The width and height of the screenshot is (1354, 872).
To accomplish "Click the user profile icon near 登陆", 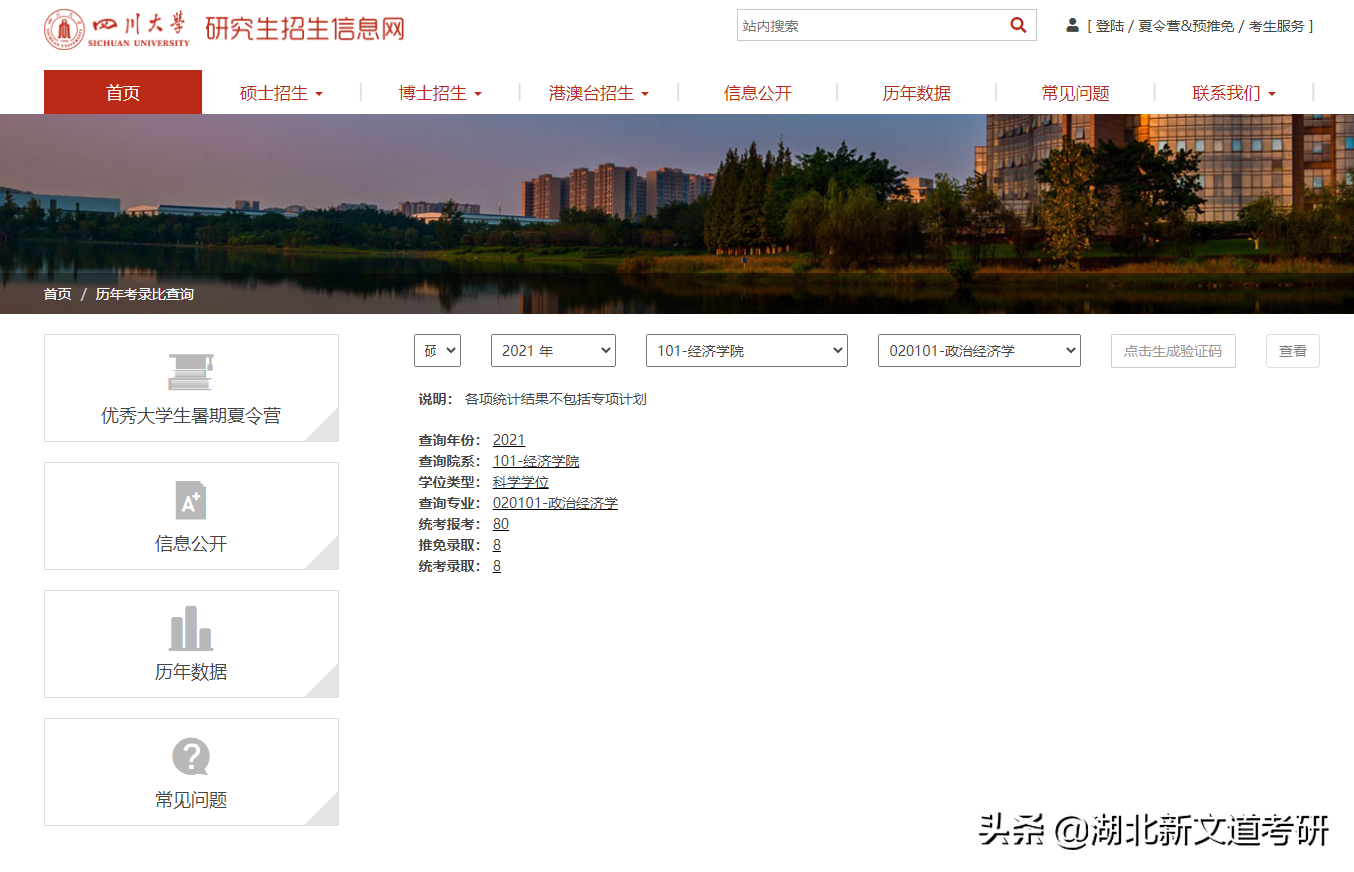I will tap(1070, 25).
